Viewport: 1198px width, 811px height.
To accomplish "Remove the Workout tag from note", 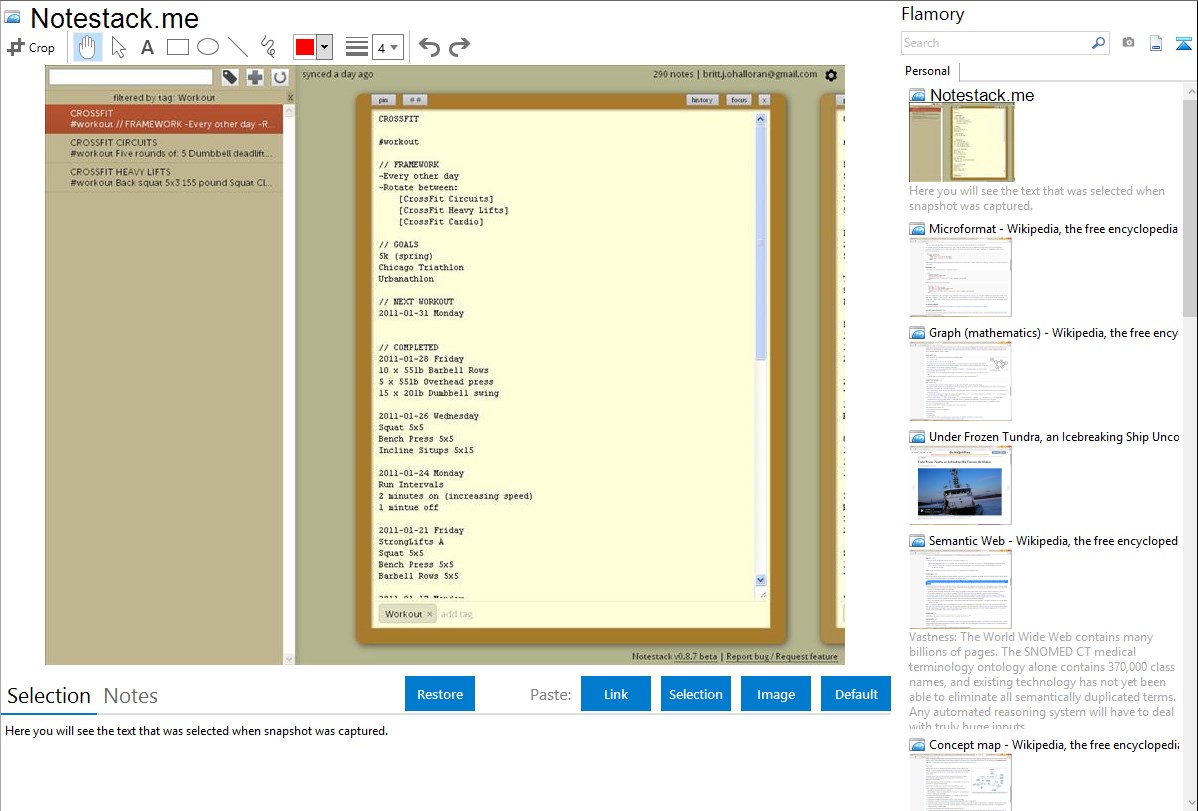I will [429, 614].
